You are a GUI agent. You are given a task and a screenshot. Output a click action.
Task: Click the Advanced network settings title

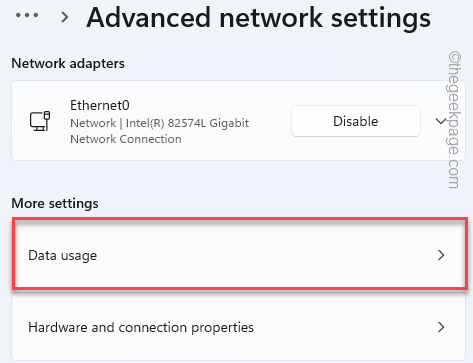[x=258, y=18]
